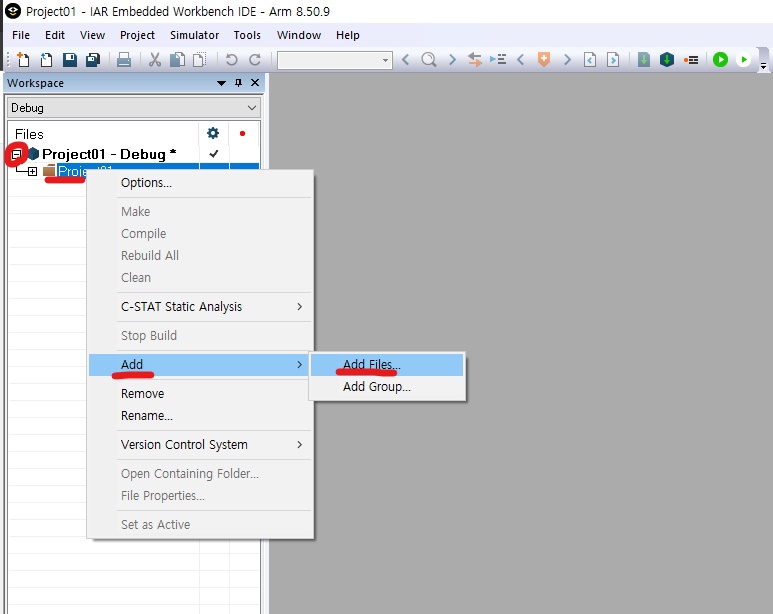Screen dimensions: 773x614
Task: Click the Find Next arrow icon
Action: 452,60
